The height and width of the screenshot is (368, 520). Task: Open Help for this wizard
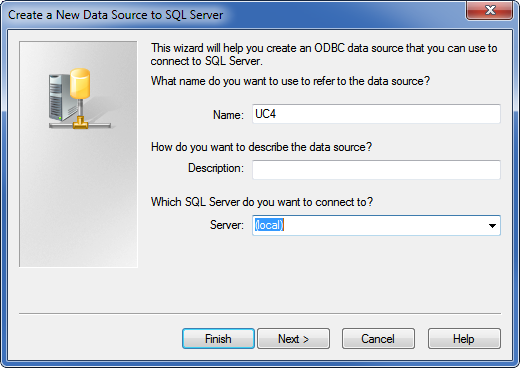(x=464, y=339)
